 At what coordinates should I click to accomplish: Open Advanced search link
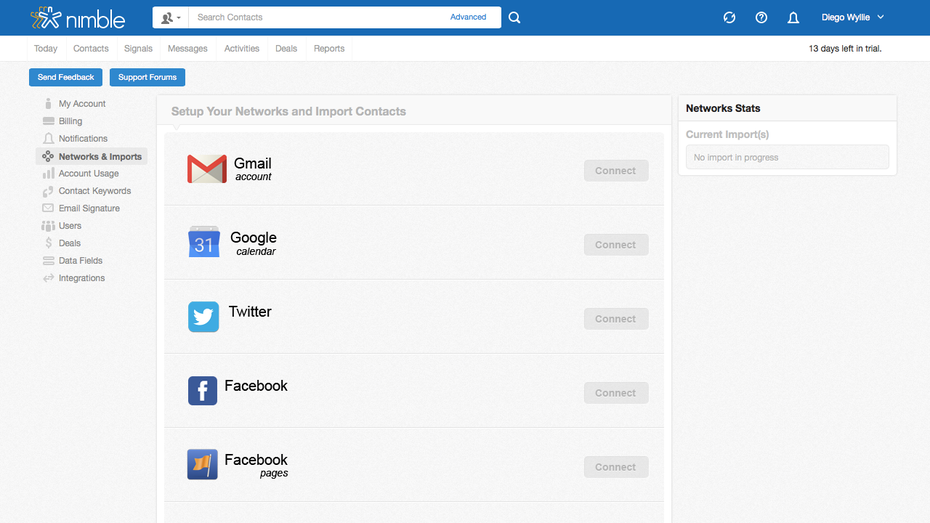pyautogui.click(x=468, y=17)
